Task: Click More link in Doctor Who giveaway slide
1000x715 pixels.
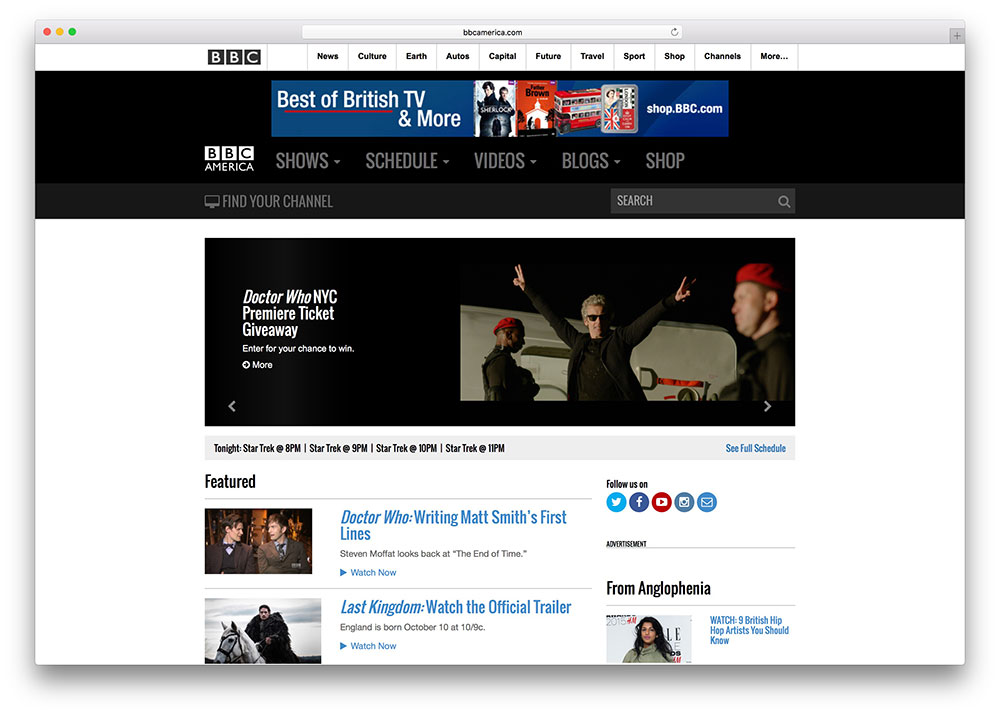Action: [262, 365]
